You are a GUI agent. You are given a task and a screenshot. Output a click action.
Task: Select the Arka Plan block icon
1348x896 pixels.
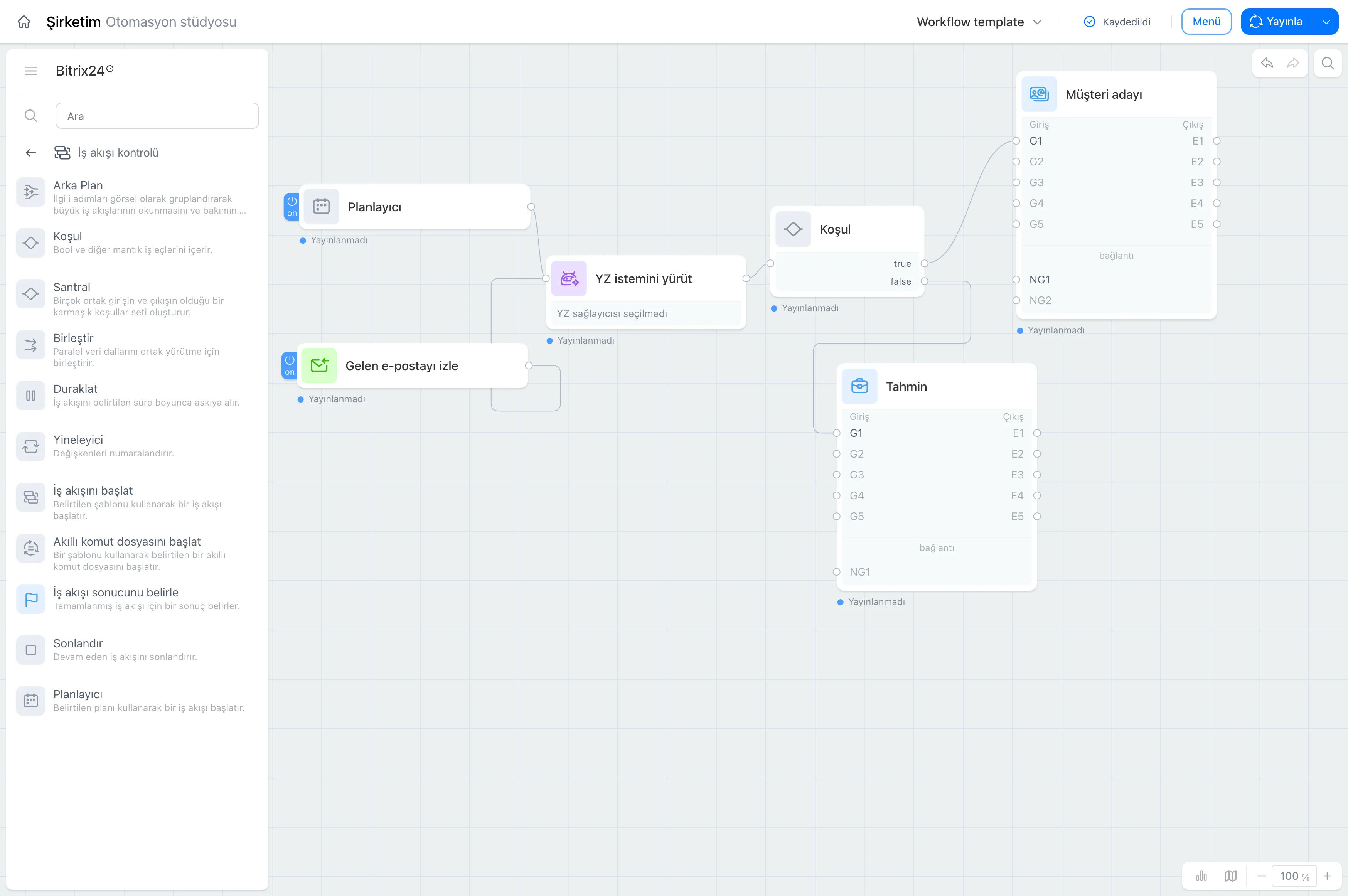[31, 192]
